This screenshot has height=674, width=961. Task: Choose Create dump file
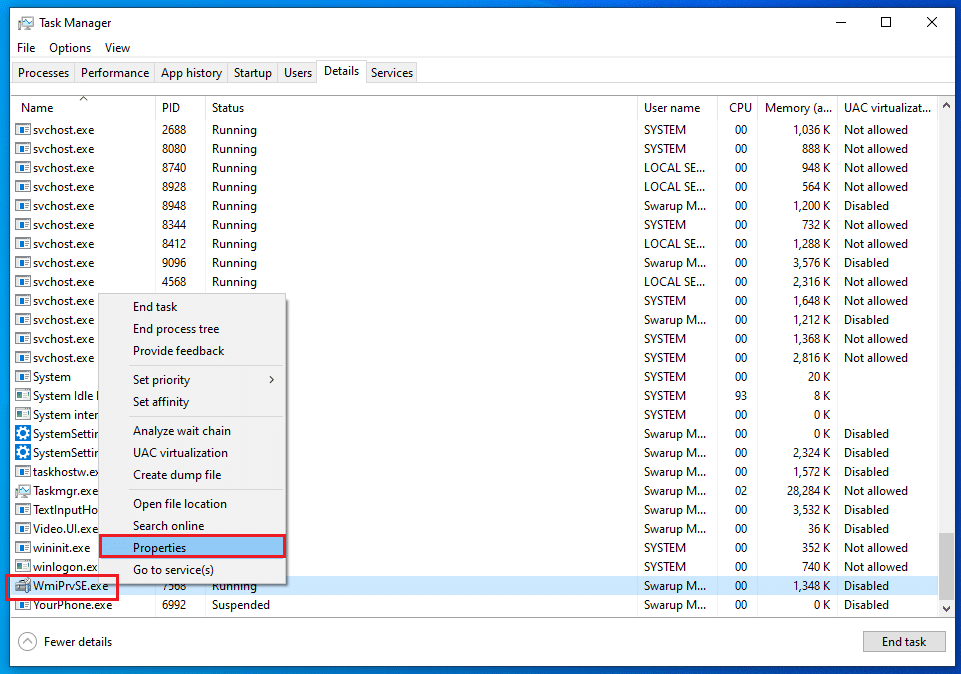192,475
